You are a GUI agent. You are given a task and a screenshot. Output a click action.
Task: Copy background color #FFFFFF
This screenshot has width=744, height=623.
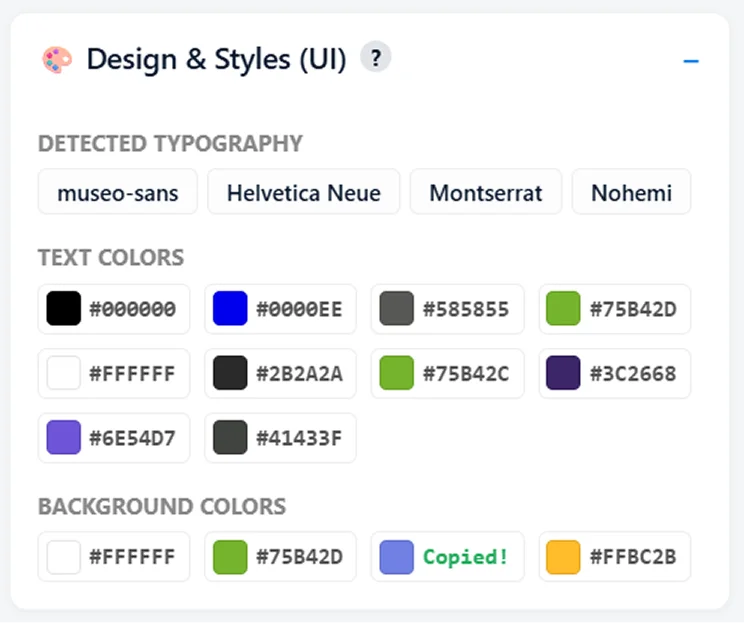[x=114, y=557]
